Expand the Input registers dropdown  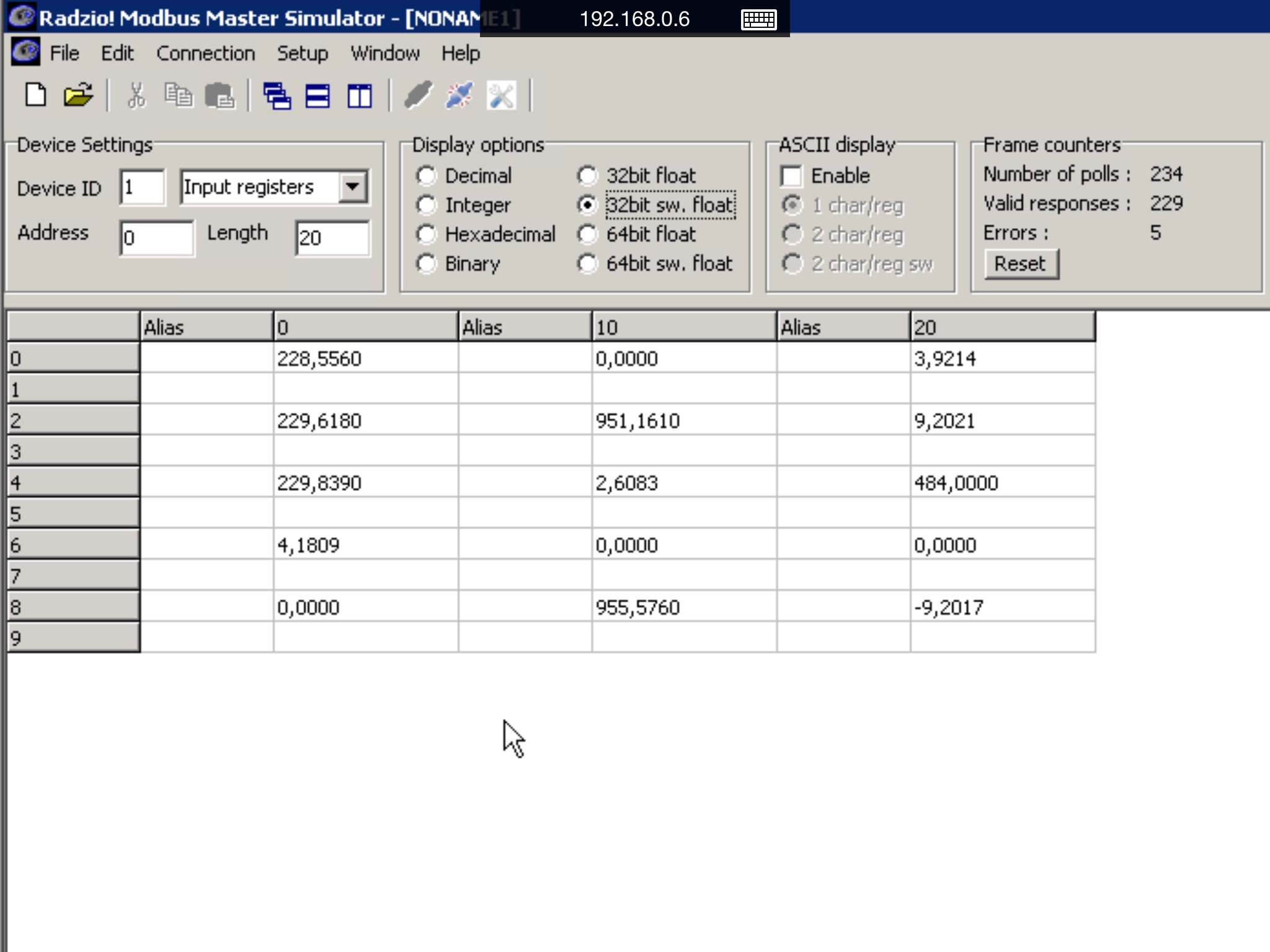click(353, 187)
